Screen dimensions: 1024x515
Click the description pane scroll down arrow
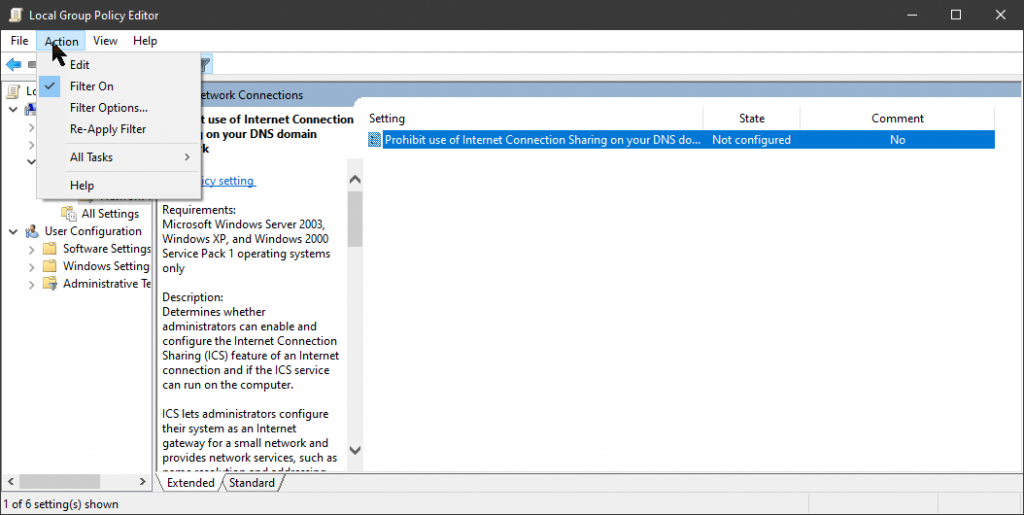[355, 451]
